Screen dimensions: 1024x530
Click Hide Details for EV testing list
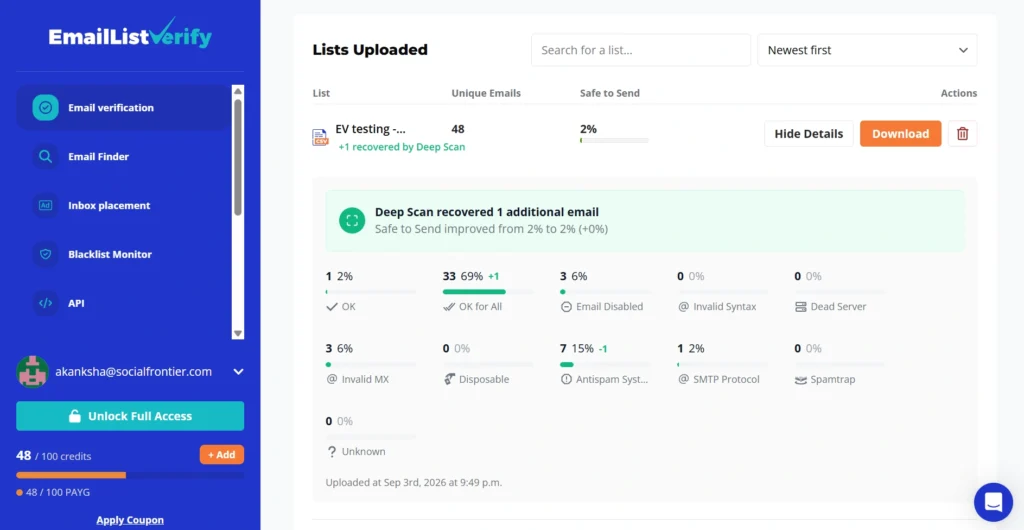pos(808,134)
